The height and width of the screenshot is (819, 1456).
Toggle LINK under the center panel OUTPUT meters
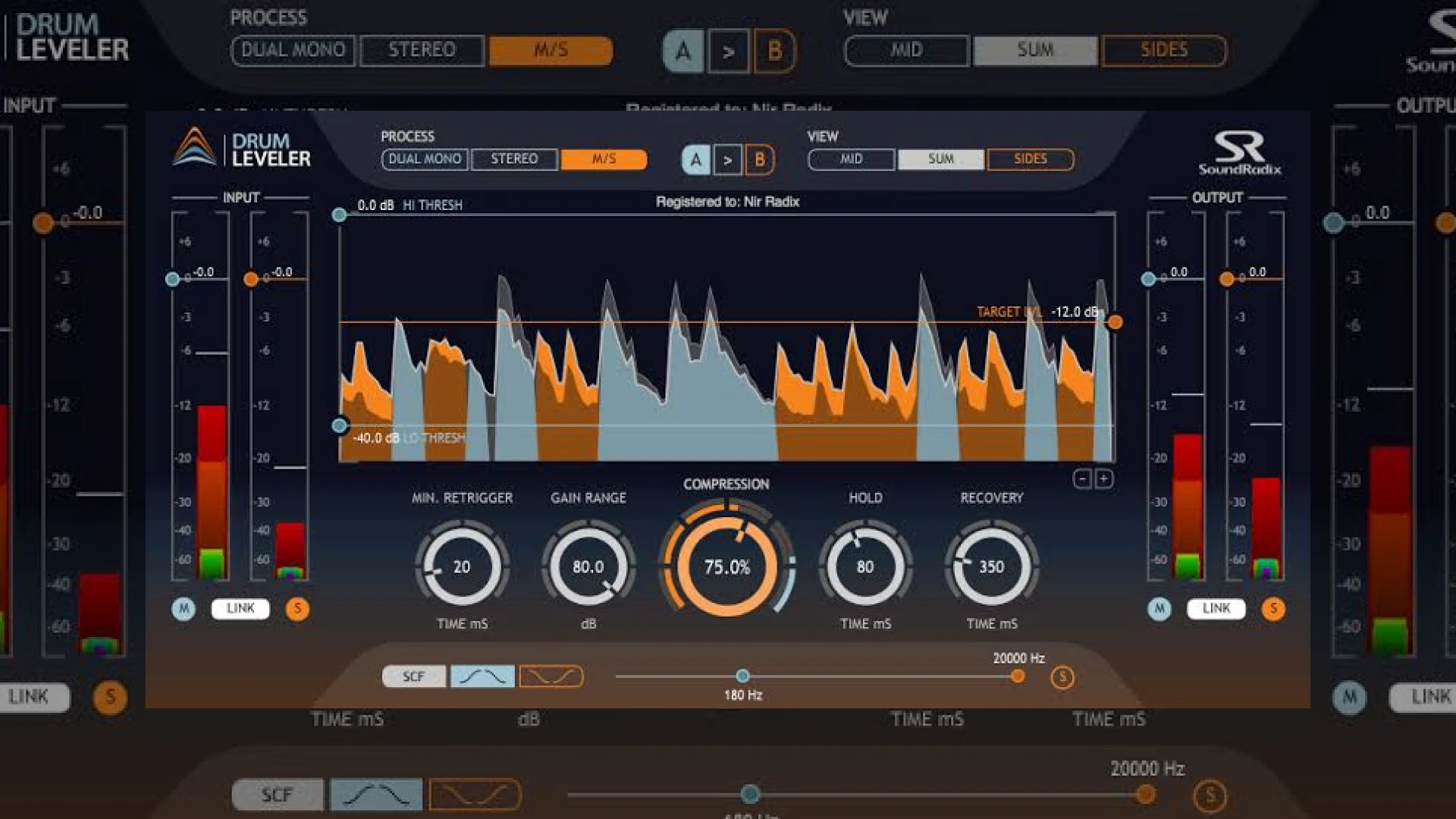1216,608
